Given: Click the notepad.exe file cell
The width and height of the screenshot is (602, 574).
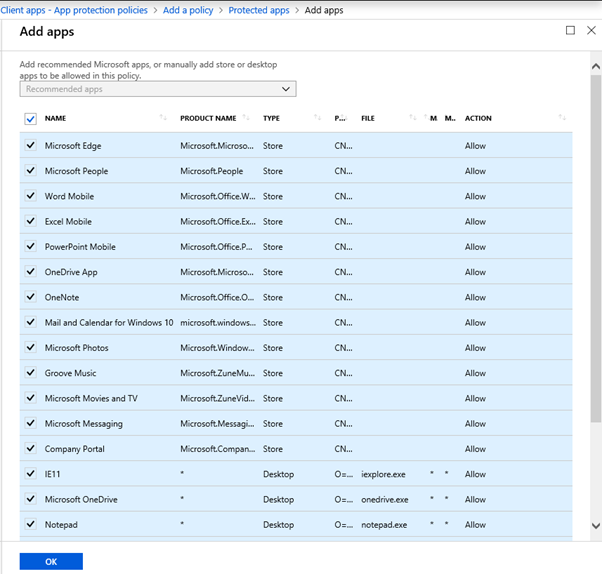Looking at the screenshot, I should tap(384, 525).
